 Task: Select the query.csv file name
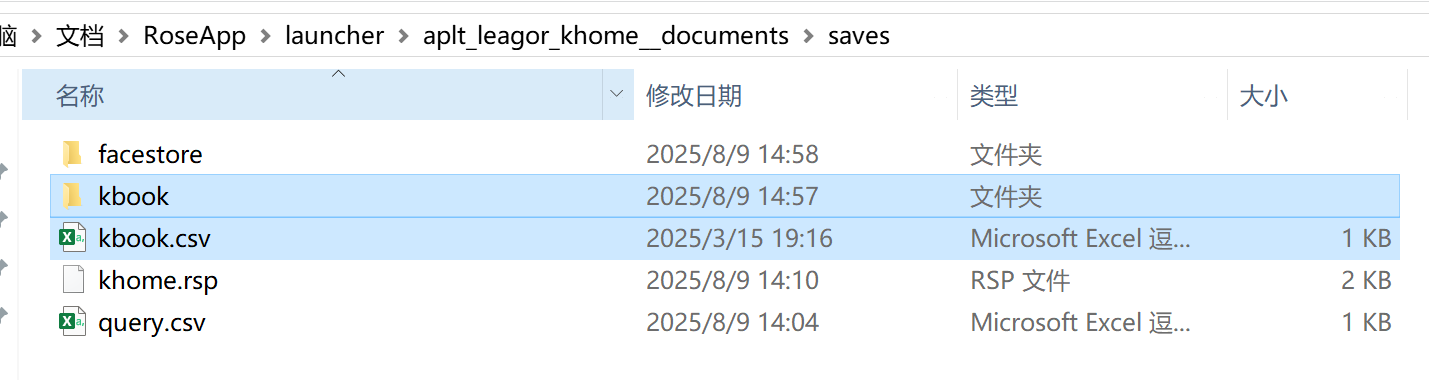(152, 323)
